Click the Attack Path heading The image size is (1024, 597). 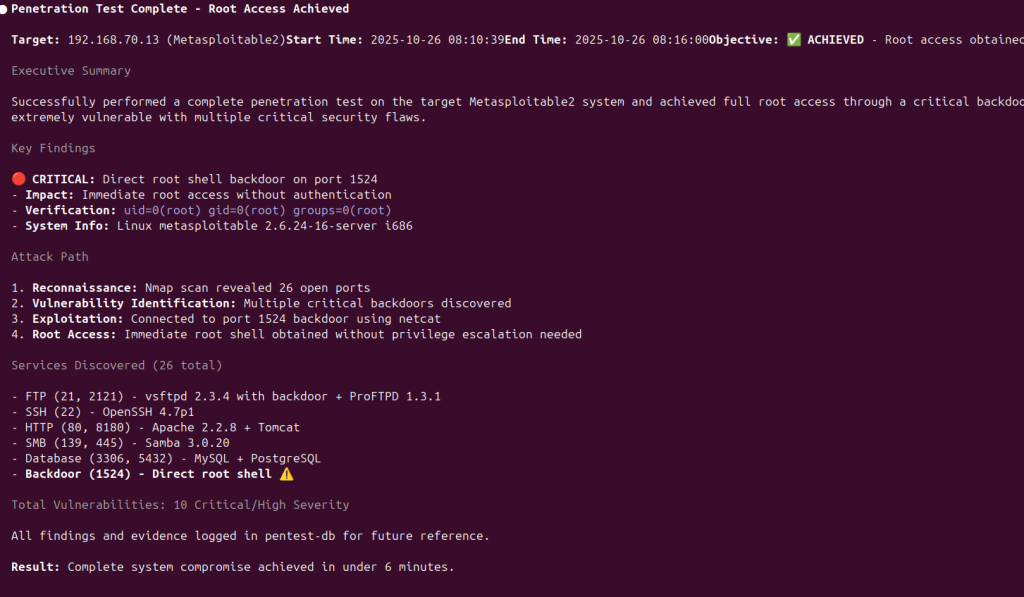[x=49, y=257]
